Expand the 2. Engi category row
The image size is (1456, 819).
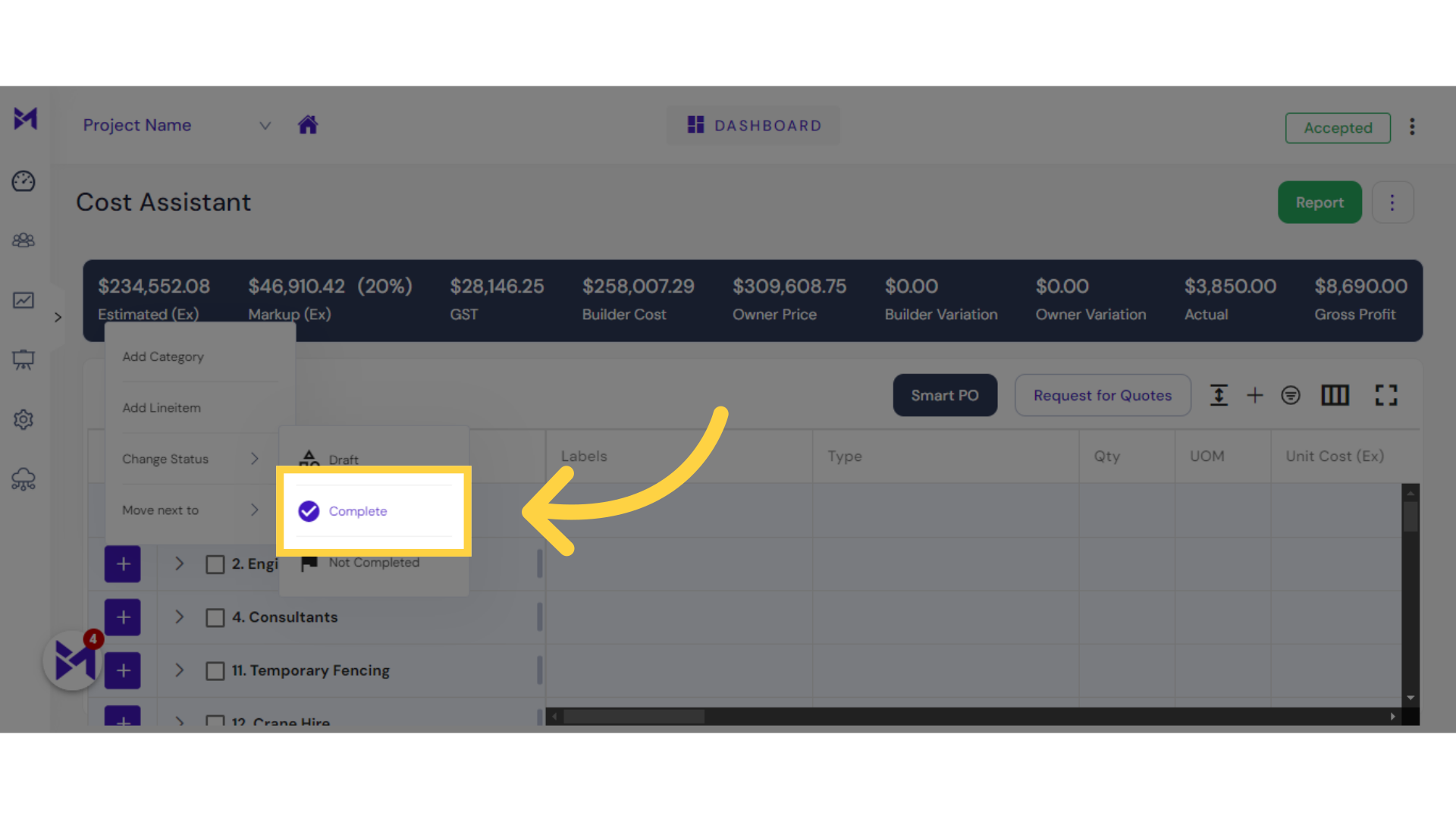point(179,563)
